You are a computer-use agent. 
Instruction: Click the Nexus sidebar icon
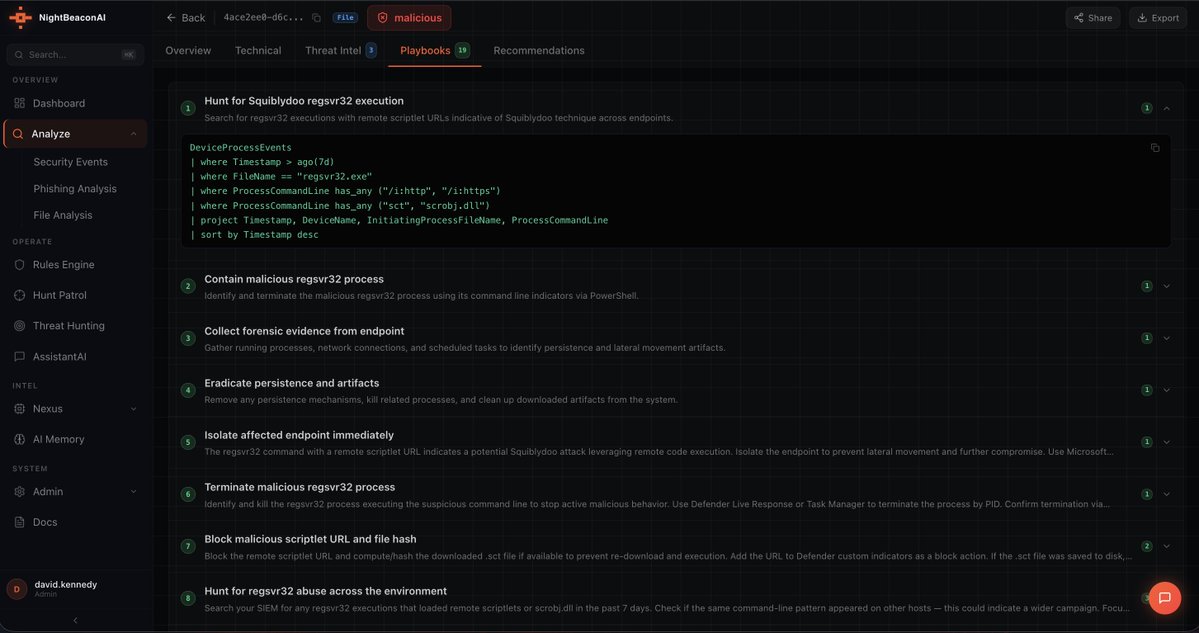(x=19, y=409)
